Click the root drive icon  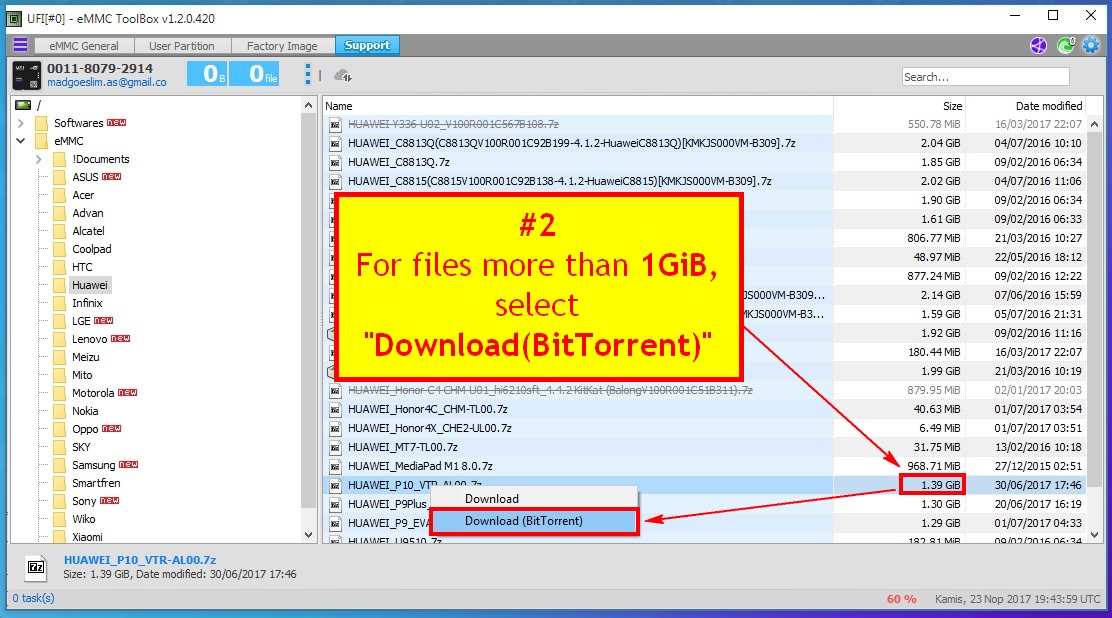click(x=23, y=105)
